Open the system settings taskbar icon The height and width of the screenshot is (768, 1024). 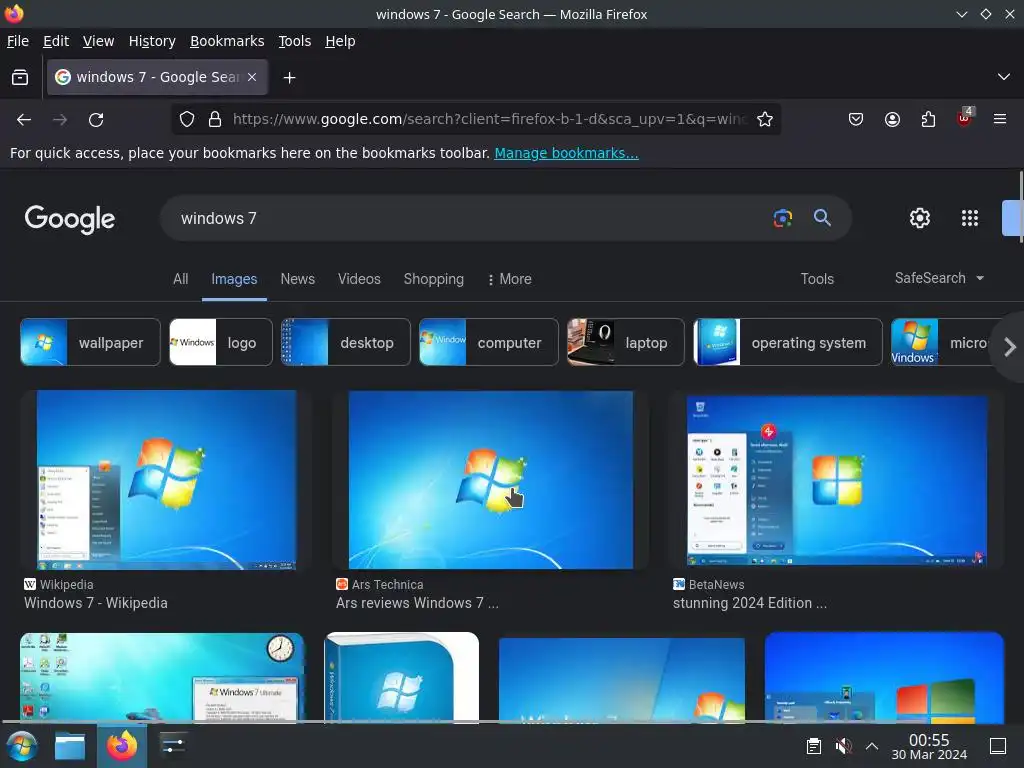pyautogui.click(x=174, y=746)
